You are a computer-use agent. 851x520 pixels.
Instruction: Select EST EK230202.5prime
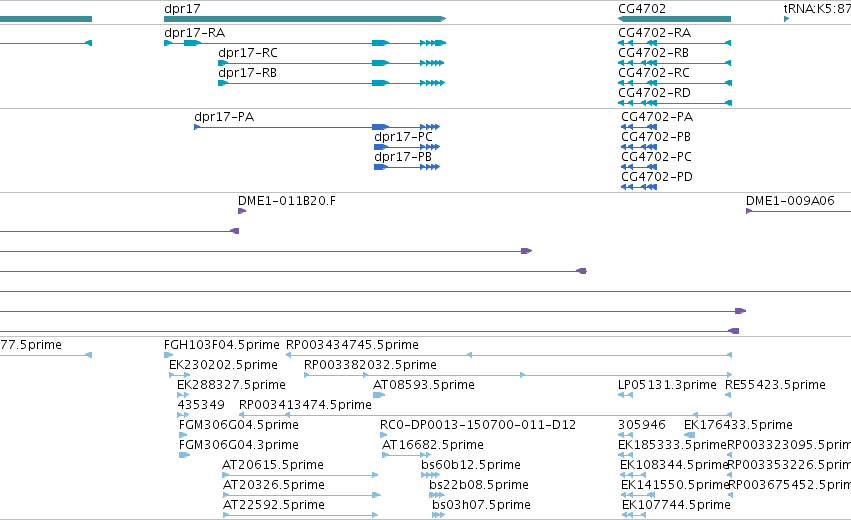click(180, 375)
